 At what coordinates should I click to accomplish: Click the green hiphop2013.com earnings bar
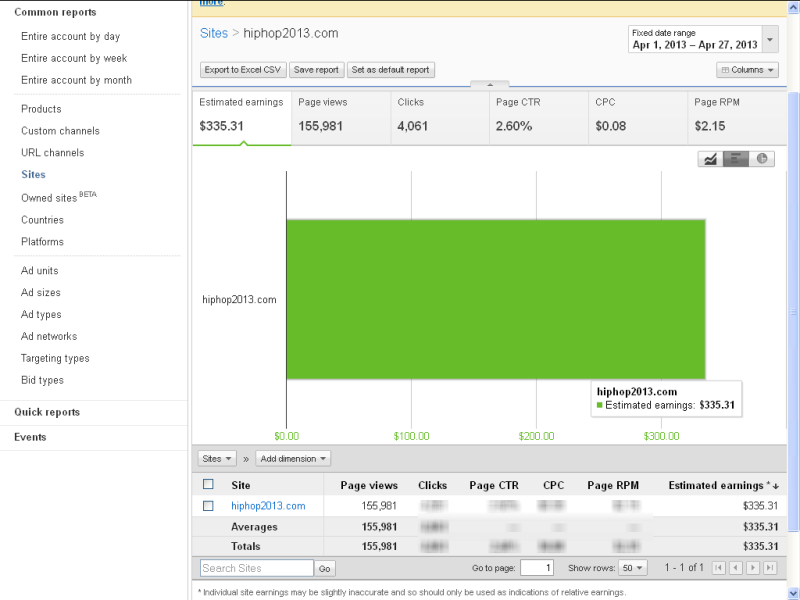(496, 299)
